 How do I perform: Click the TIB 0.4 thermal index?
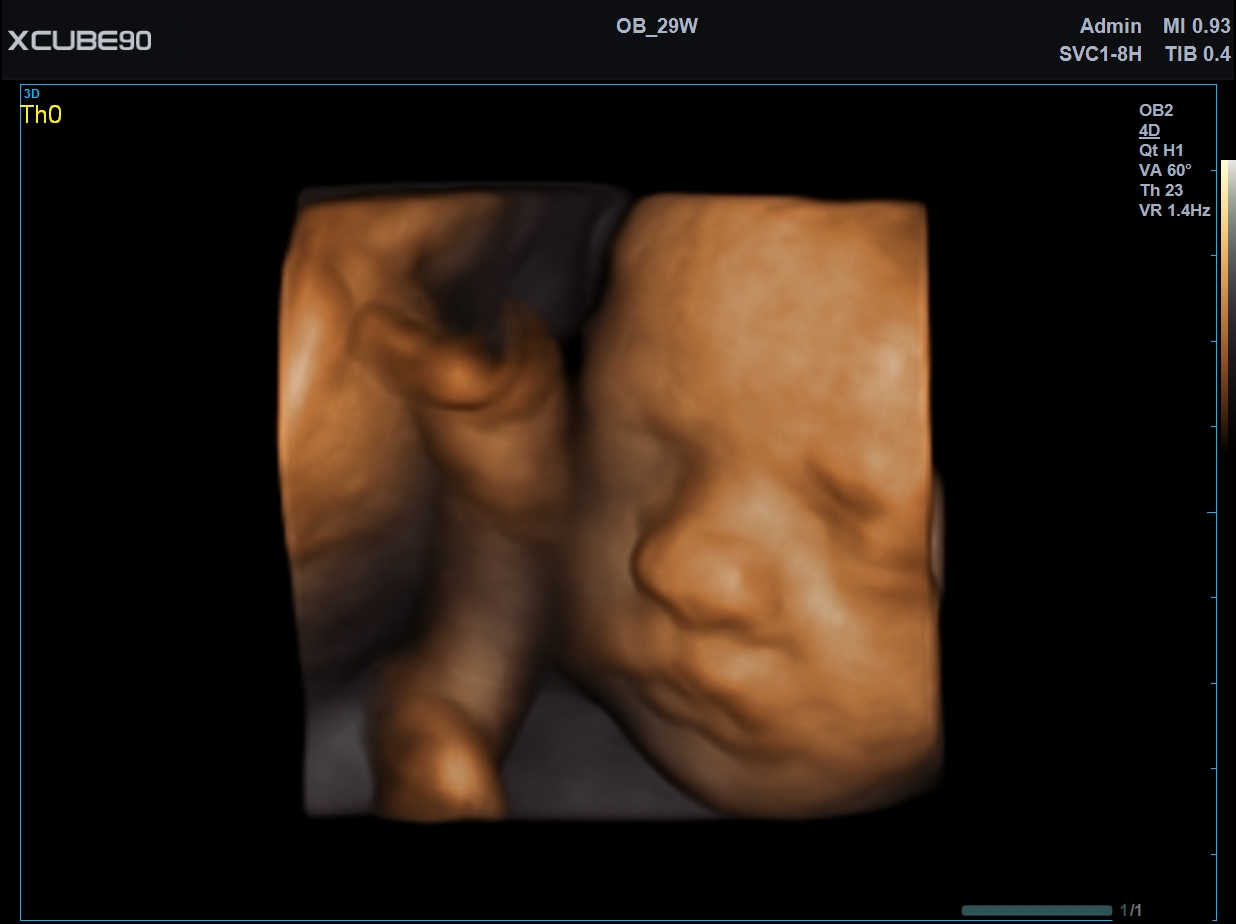click(x=1197, y=55)
